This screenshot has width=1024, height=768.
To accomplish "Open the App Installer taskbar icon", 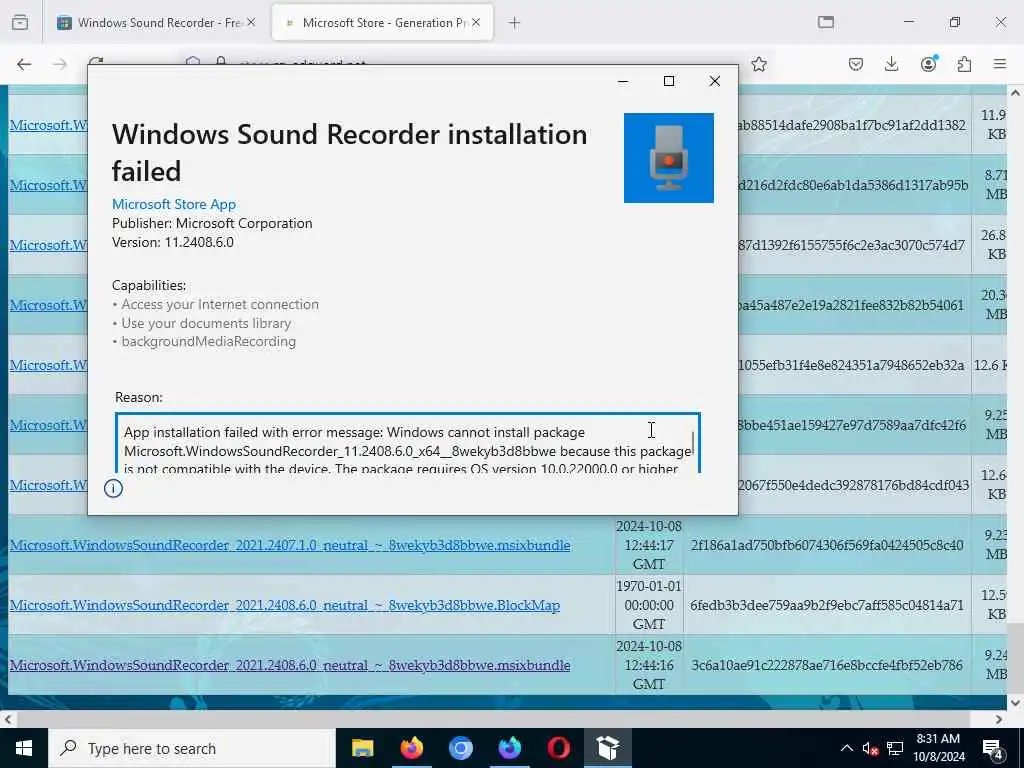I will pyautogui.click(x=607, y=748).
